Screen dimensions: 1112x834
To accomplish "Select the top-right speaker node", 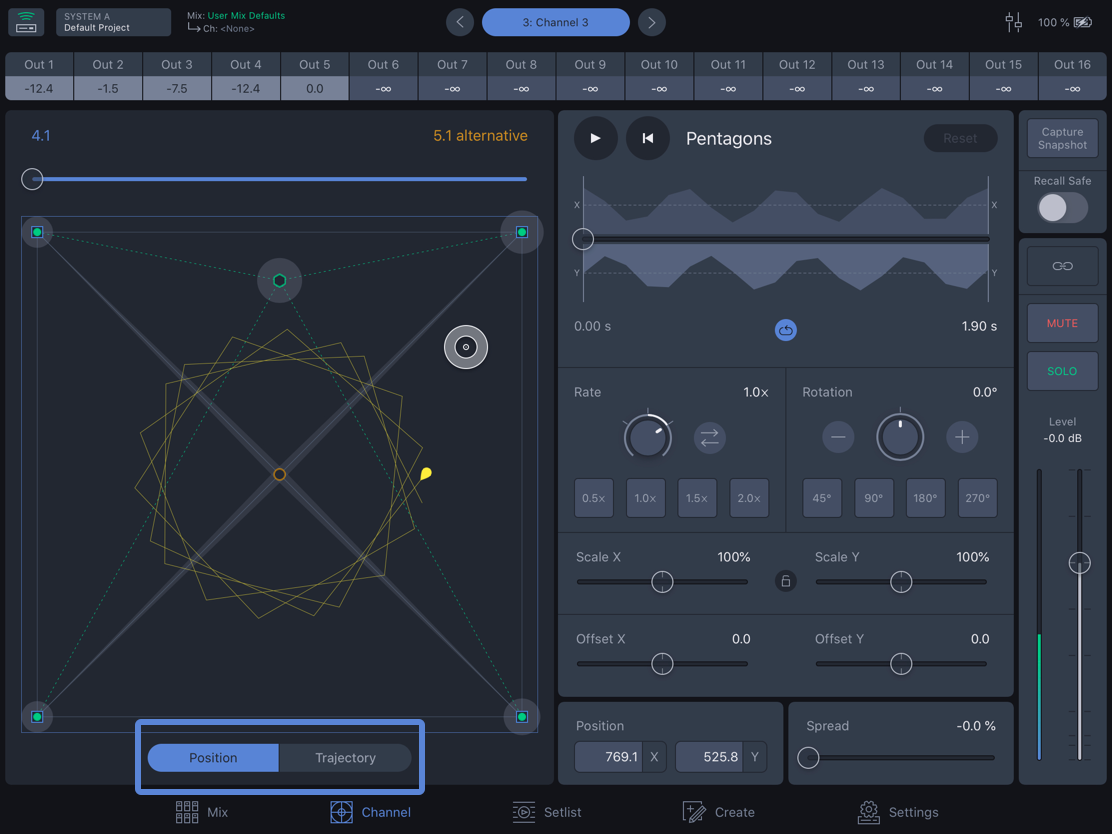I will (522, 232).
